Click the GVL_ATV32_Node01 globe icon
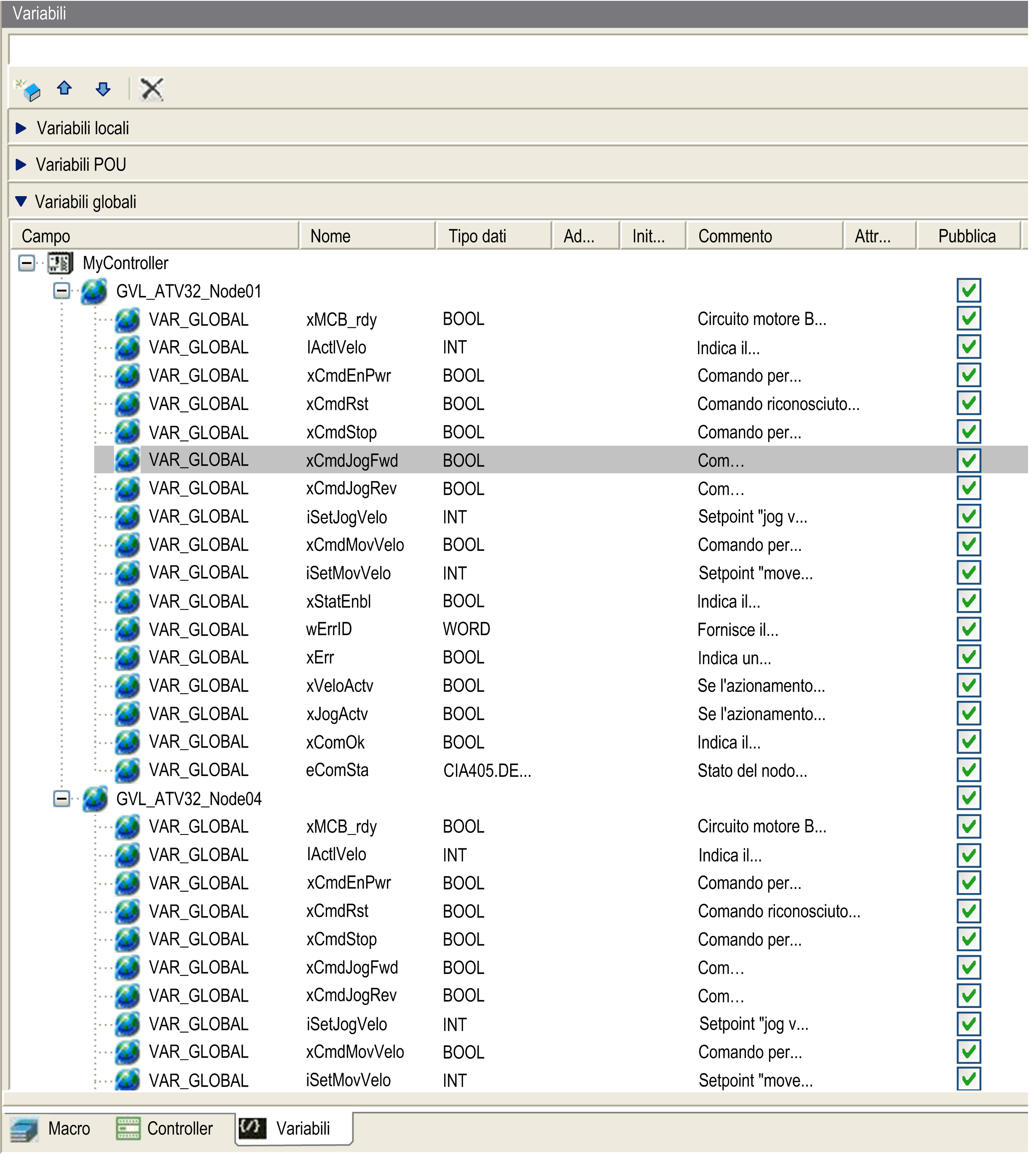 94,291
